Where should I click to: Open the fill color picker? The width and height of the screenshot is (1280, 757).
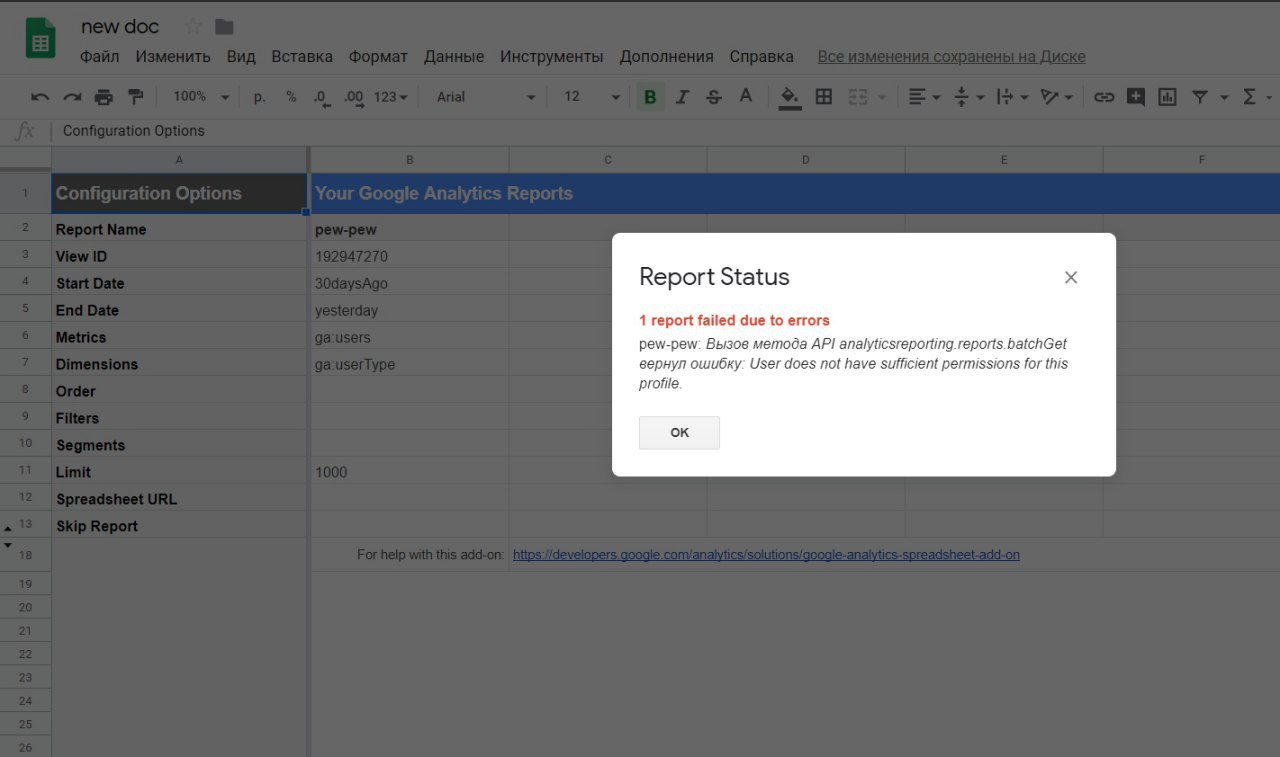pos(790,97)
